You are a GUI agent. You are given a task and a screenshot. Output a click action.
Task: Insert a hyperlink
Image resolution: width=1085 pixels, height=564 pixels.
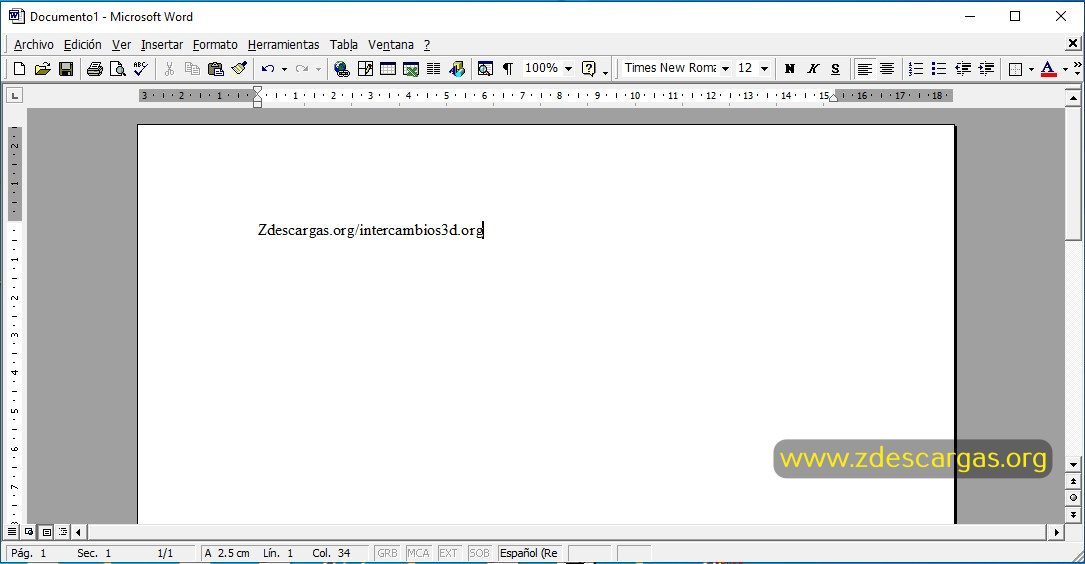[341, 69]
